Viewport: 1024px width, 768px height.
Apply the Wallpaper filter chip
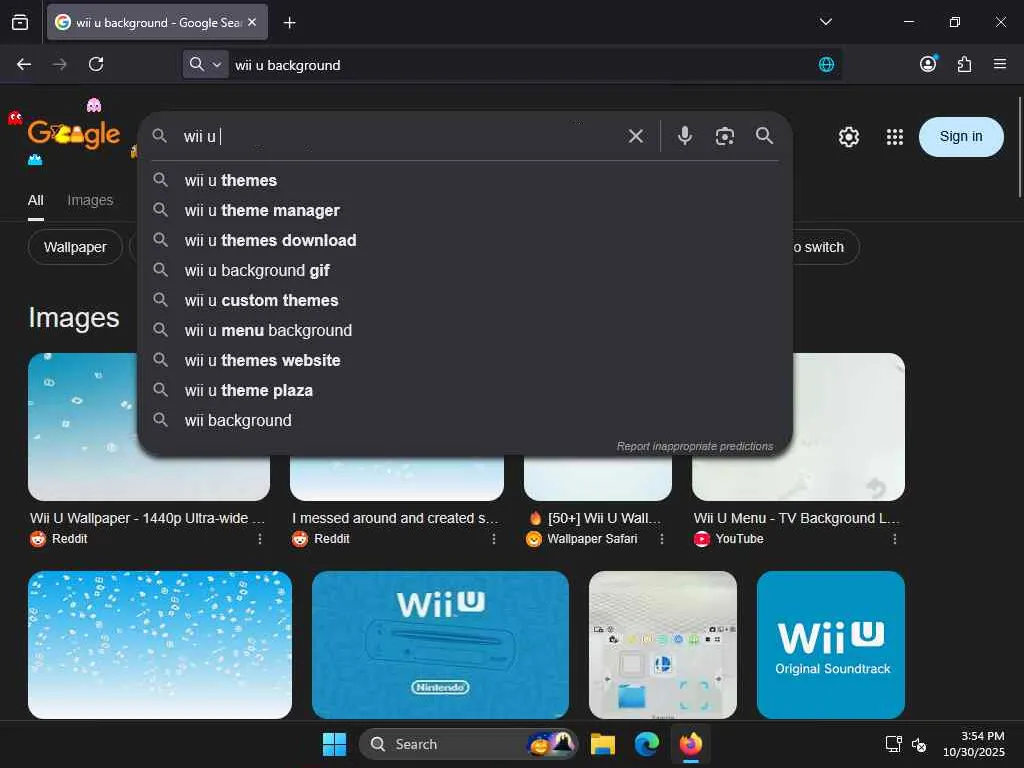(75, 247)
